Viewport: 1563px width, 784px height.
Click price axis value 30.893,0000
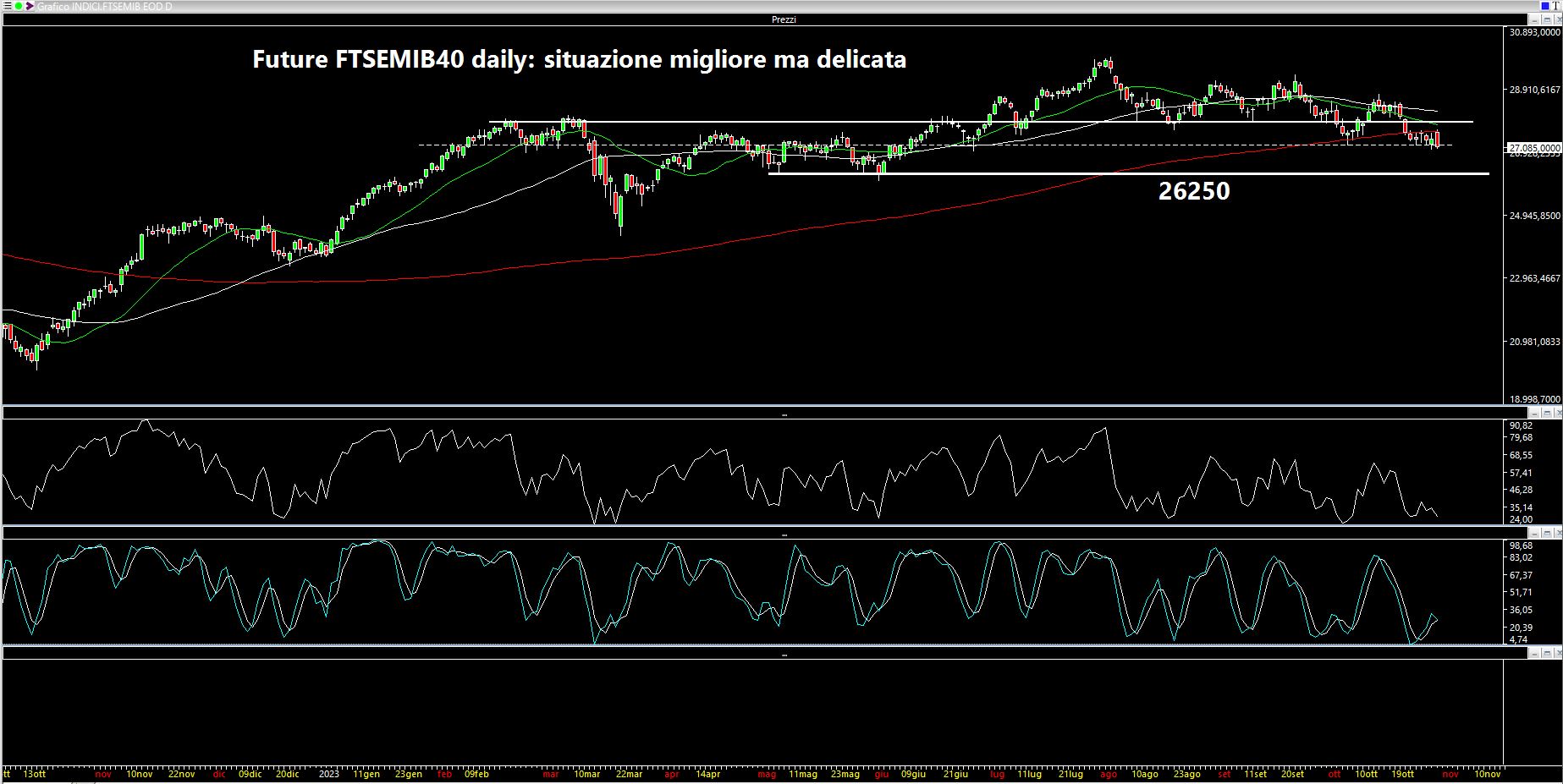[1534, 32]
